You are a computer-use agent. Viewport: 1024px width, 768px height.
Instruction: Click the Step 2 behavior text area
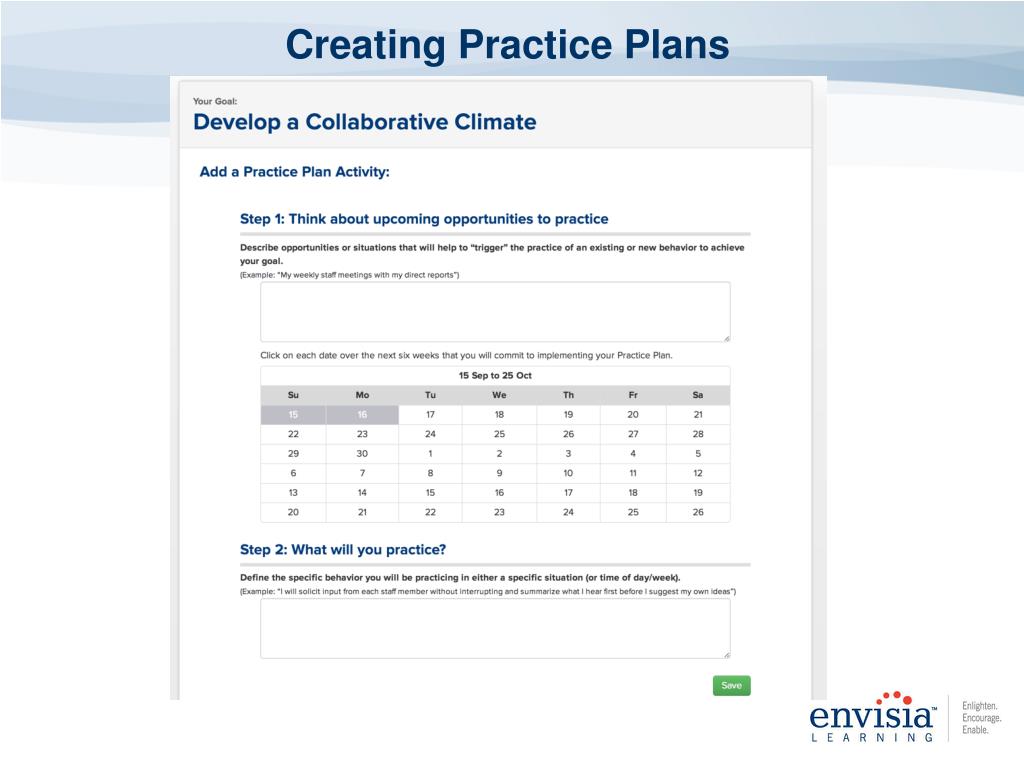point(495,628)
